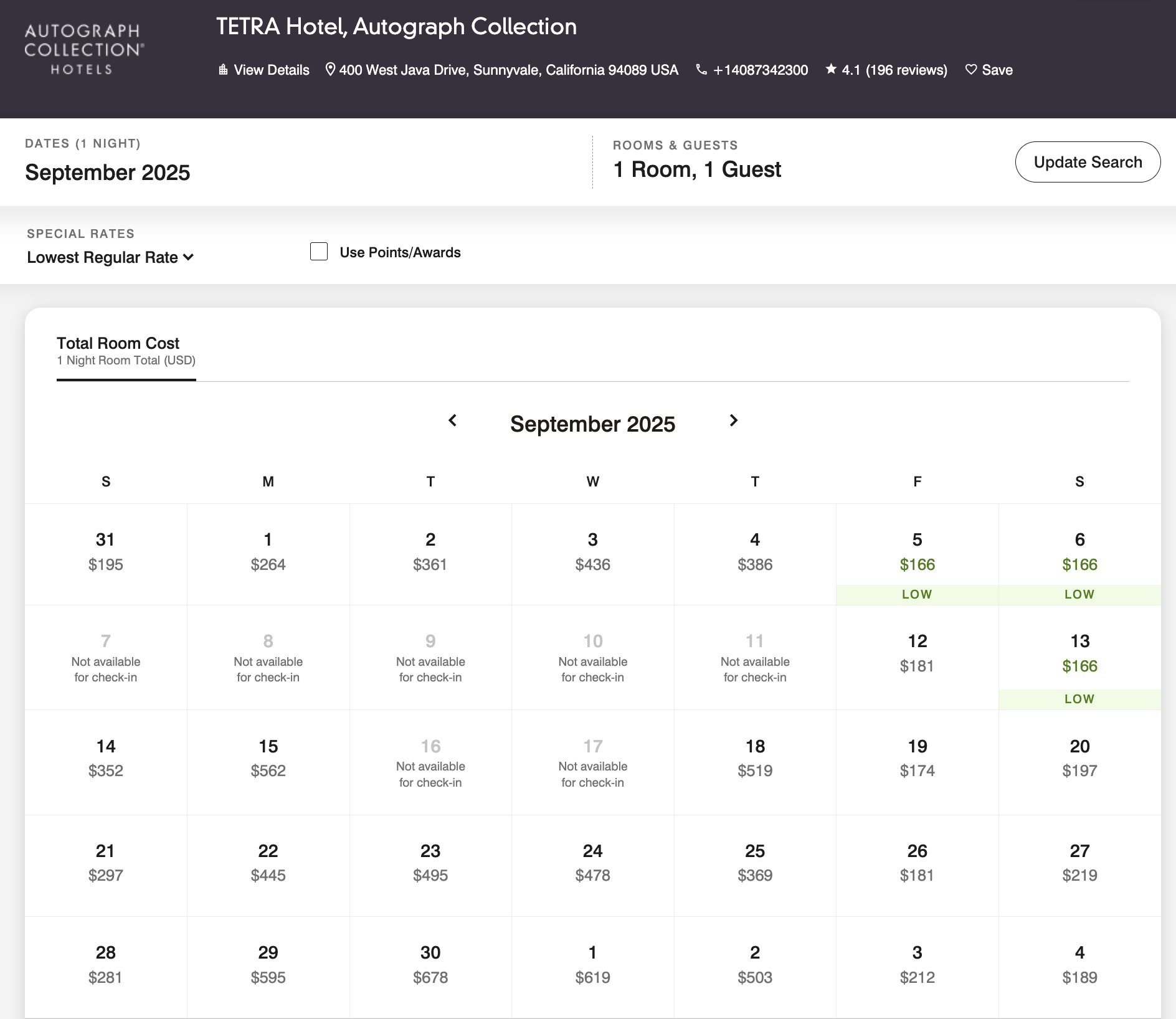Click Save hotel text
Viewport: 1176px width, 1019px height.
tap(997, 70)
